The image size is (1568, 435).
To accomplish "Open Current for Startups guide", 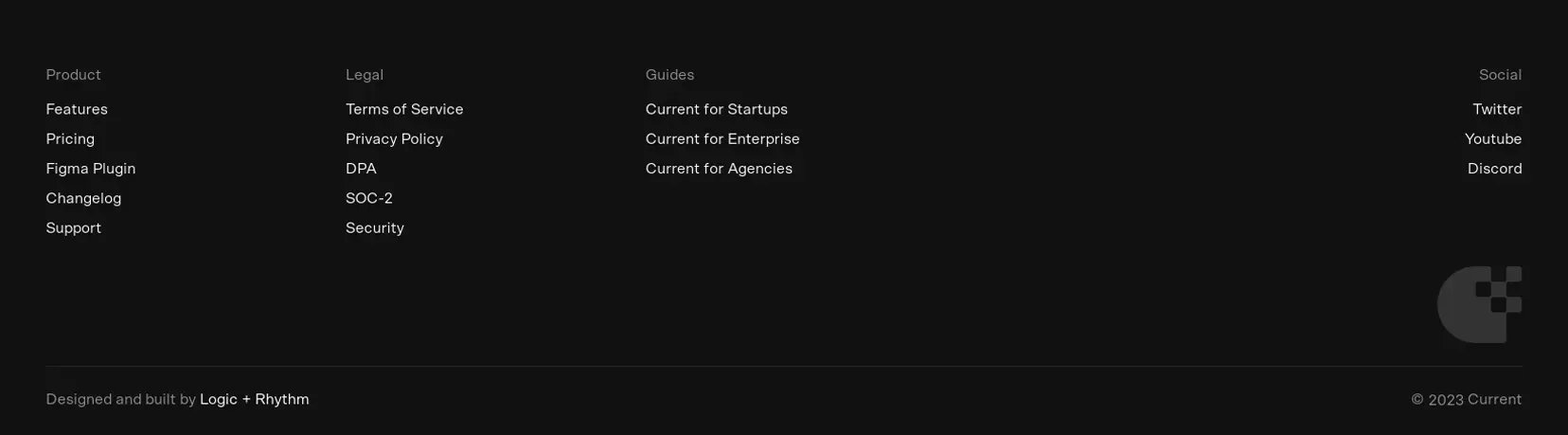I will tap(717, 109).
